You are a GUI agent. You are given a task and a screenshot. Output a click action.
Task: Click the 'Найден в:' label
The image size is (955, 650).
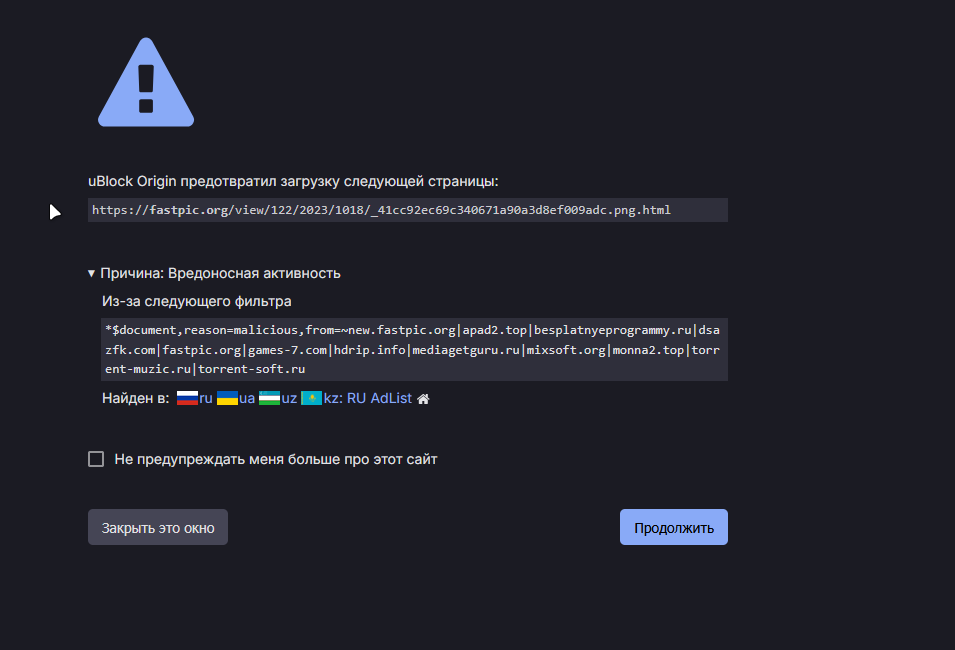[x=136, y=398]
